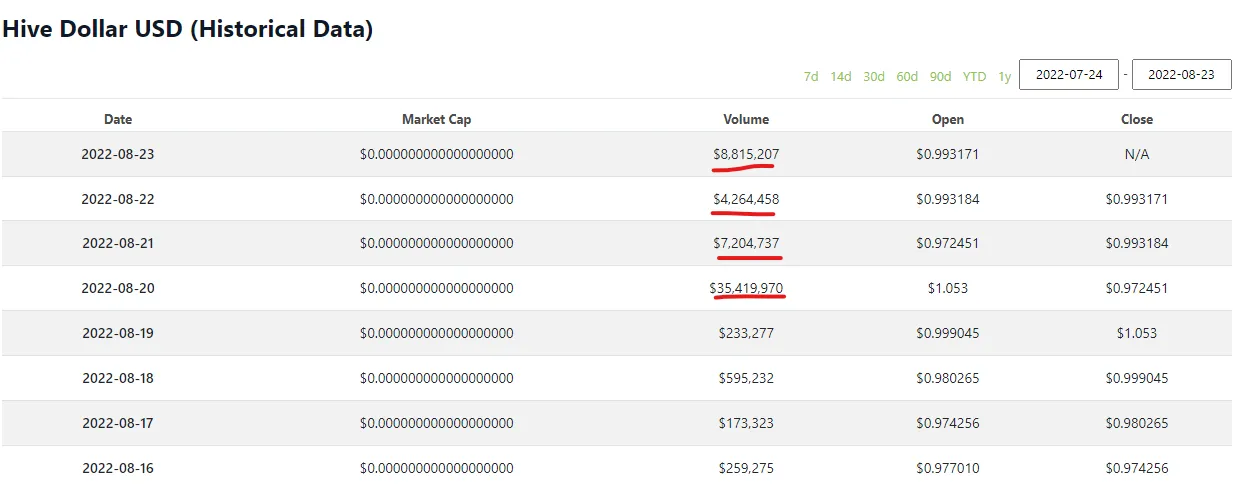Image resolution: width=1233 pixels, height=489 pixels.
Task: Edit the start date field 2022-07-24
Action: point(1069,74)
